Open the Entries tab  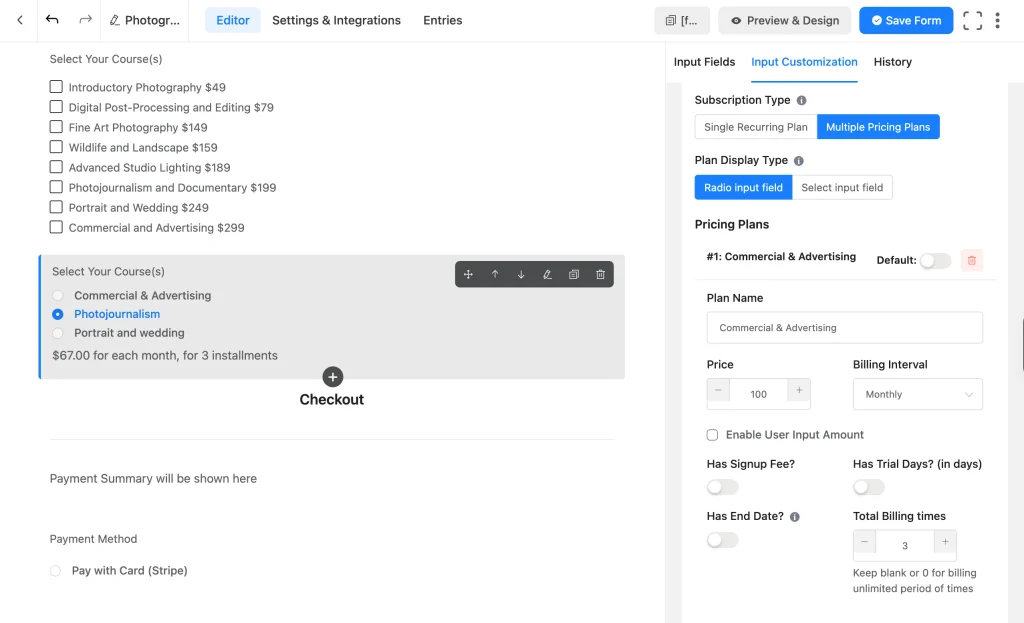click(442, 20)
